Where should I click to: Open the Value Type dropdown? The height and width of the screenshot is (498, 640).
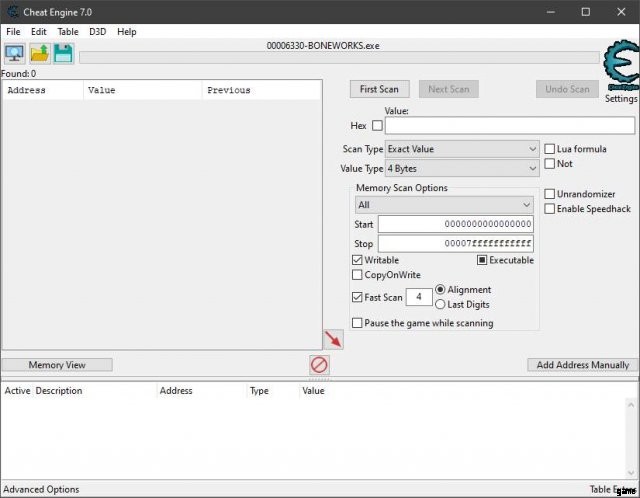tap(461, 169)
